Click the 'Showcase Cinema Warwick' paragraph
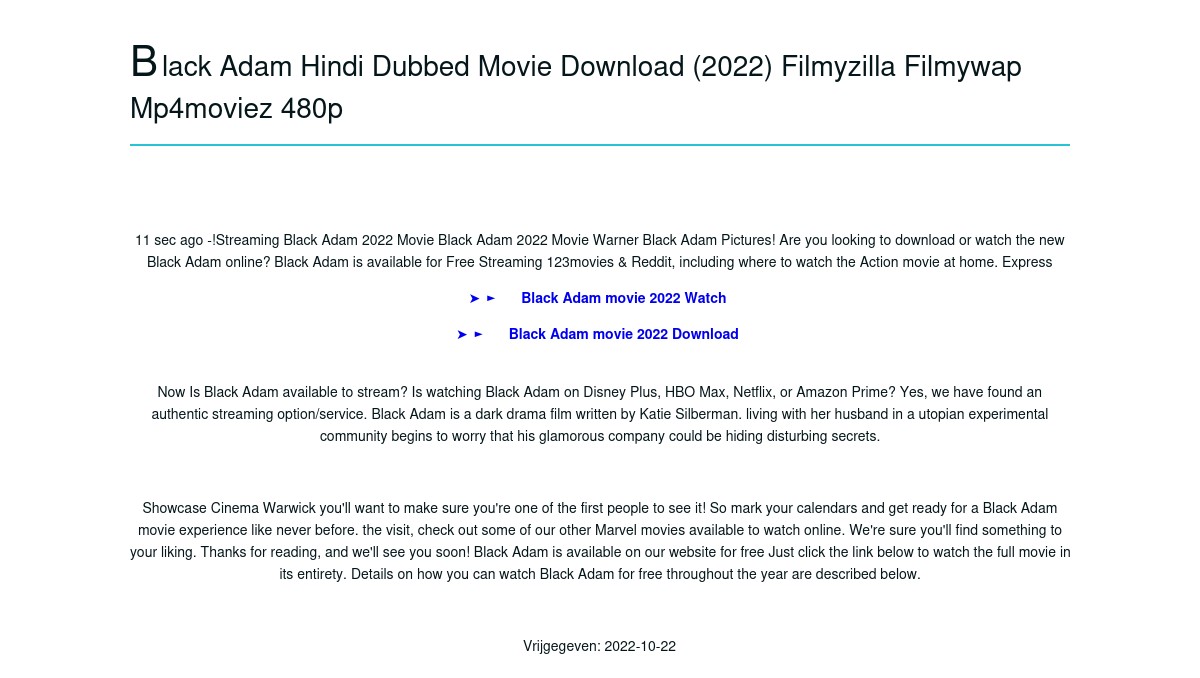This screenshot has height=678, width=1200. 600,541
